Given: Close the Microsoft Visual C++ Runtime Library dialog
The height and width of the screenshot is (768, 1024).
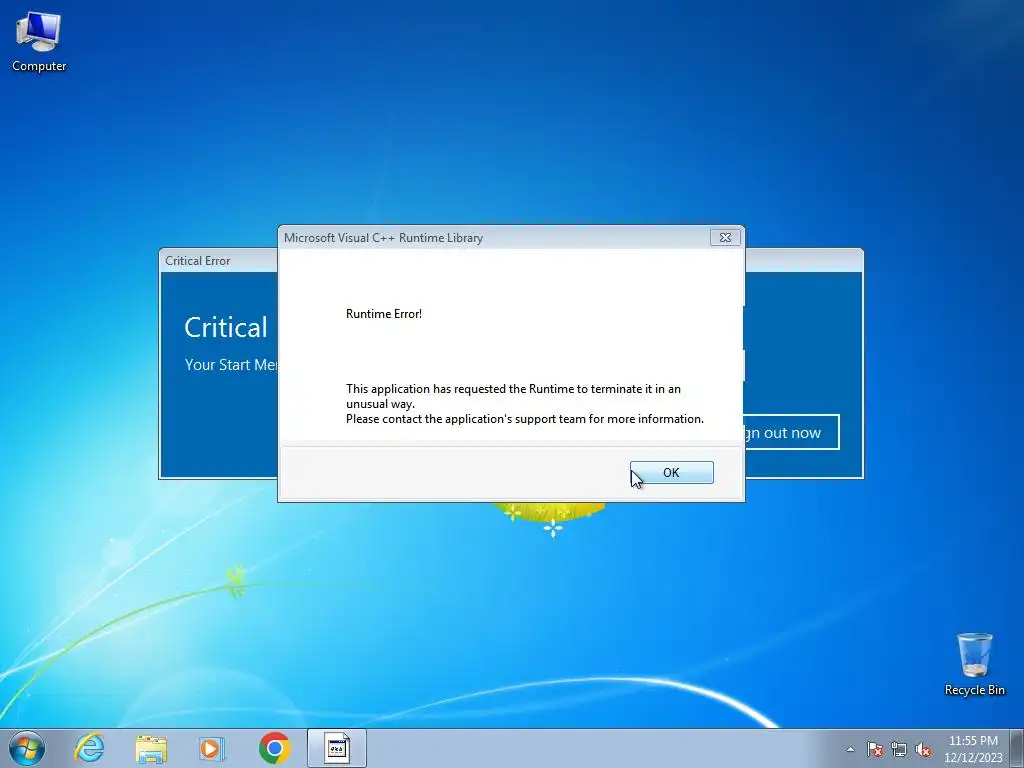Looking at the screenshot, I should 725,238.
